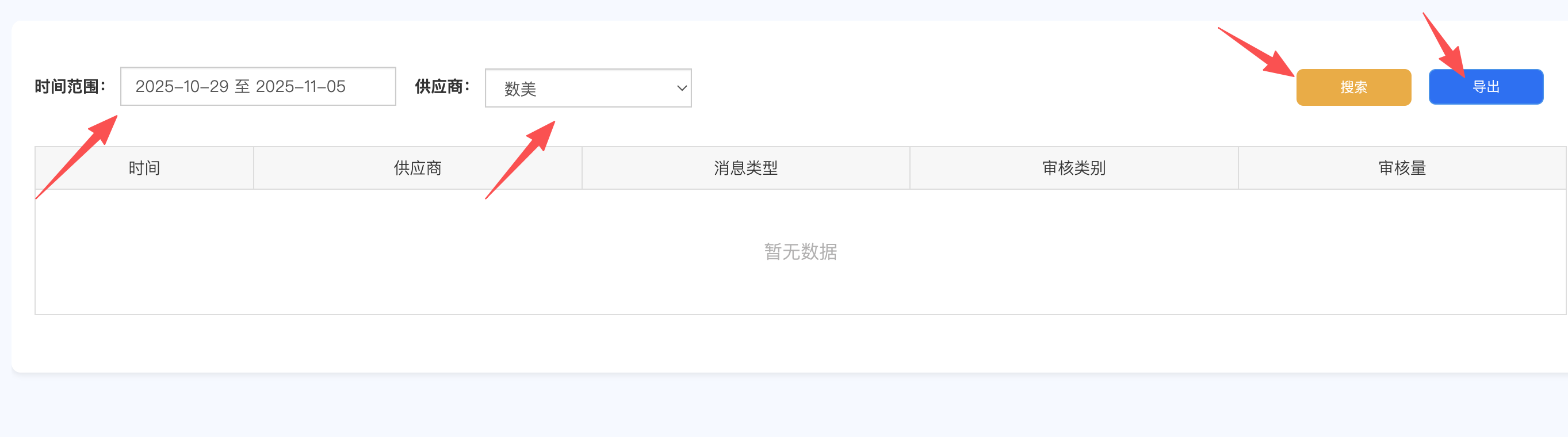Viewport: 1568px width, 437px height.
Task: Click the selected 数美 value text
Action: tap(520, 89)
